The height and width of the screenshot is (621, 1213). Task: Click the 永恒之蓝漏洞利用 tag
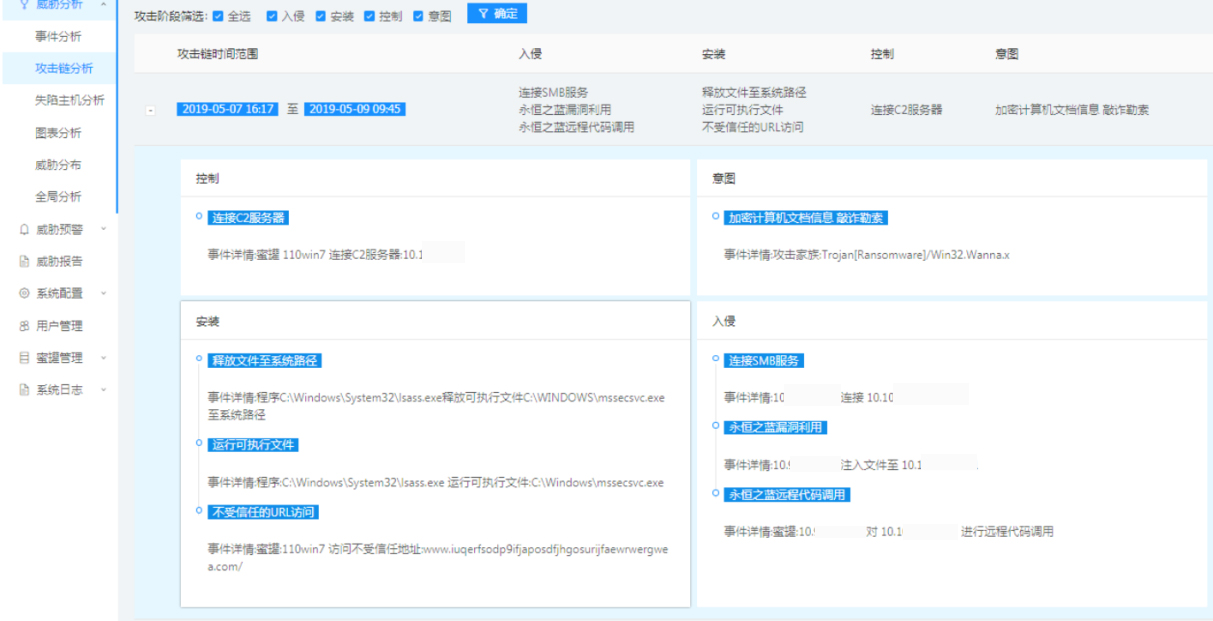(776, 426)
